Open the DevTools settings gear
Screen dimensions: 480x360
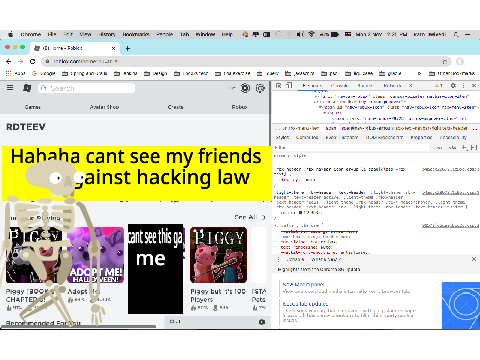pos(453,86)
